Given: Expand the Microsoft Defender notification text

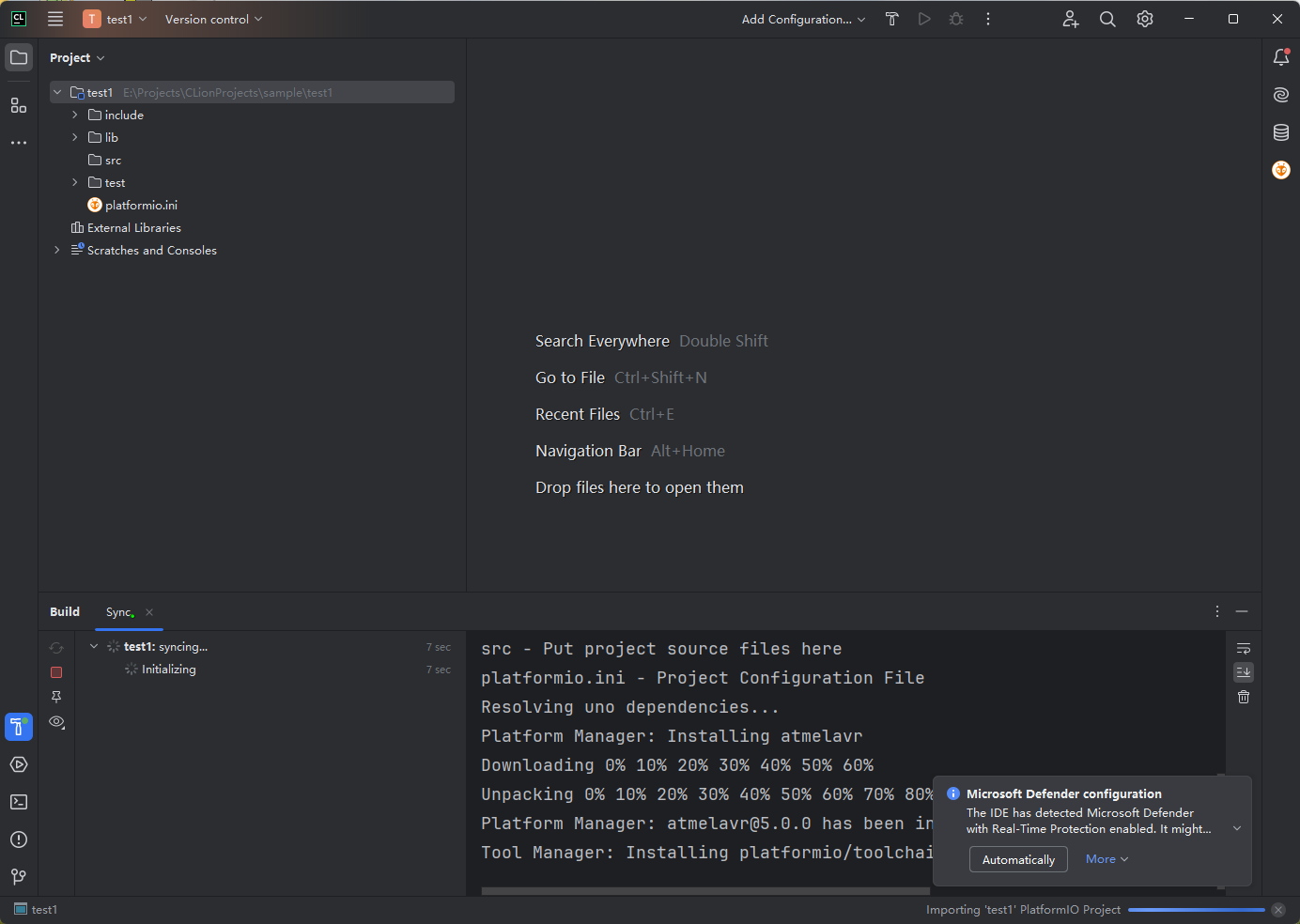Looking at the screenshot, I should pos(1237,828).
